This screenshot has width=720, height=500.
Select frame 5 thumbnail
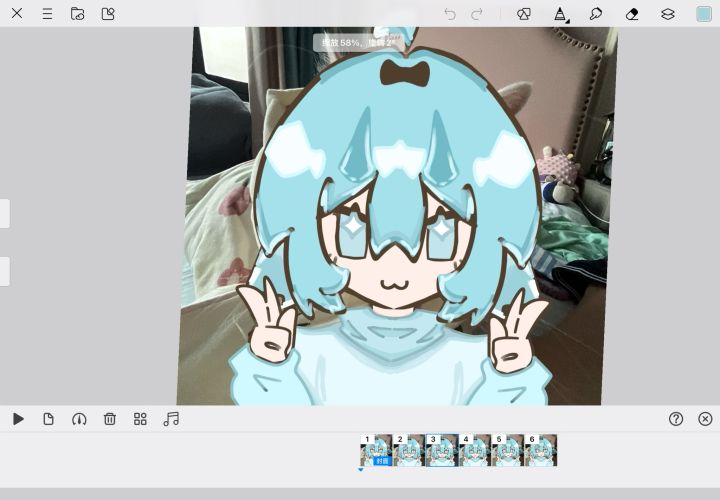508,450
